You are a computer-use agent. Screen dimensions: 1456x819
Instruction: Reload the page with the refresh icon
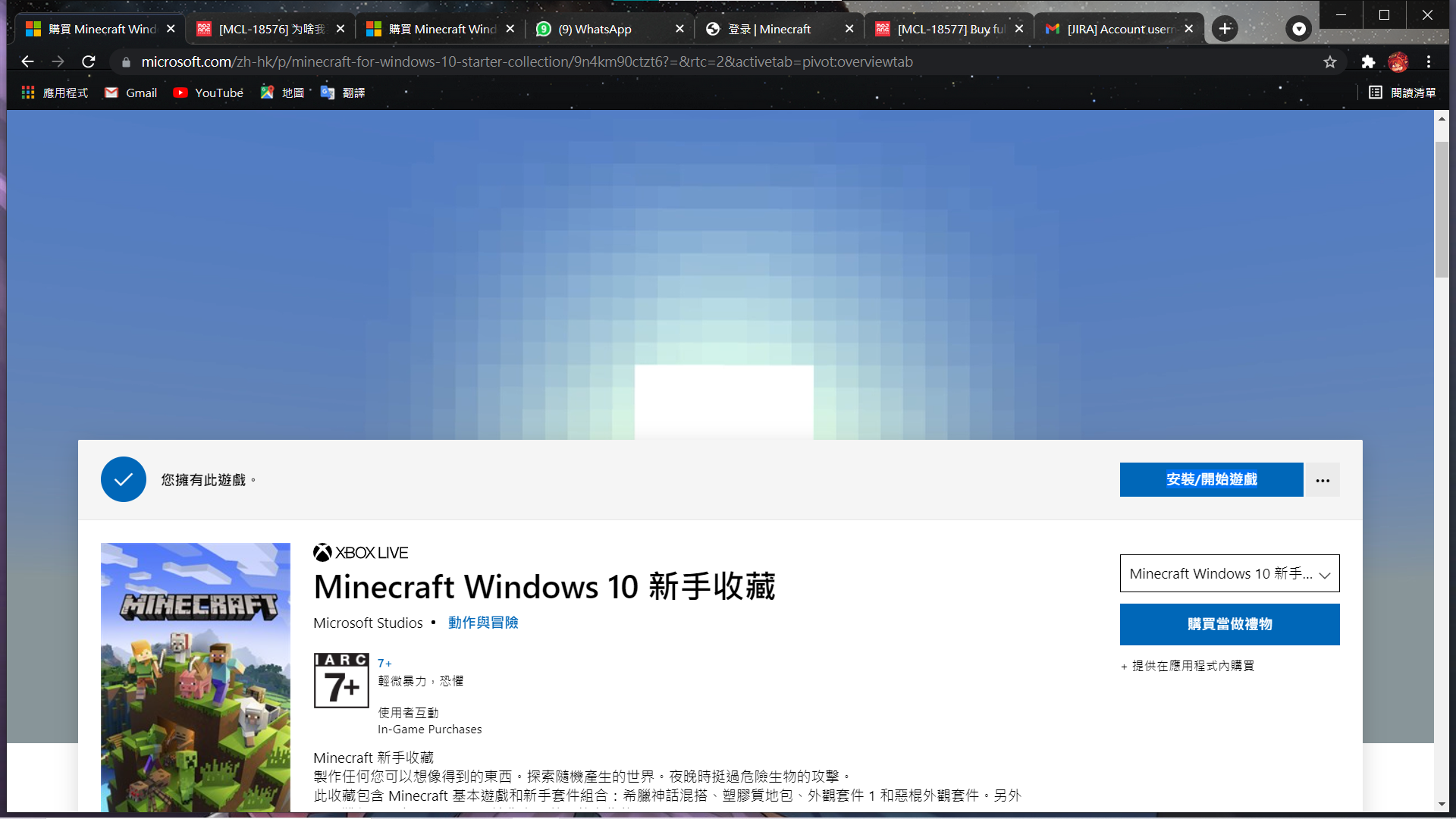(89, 62)
